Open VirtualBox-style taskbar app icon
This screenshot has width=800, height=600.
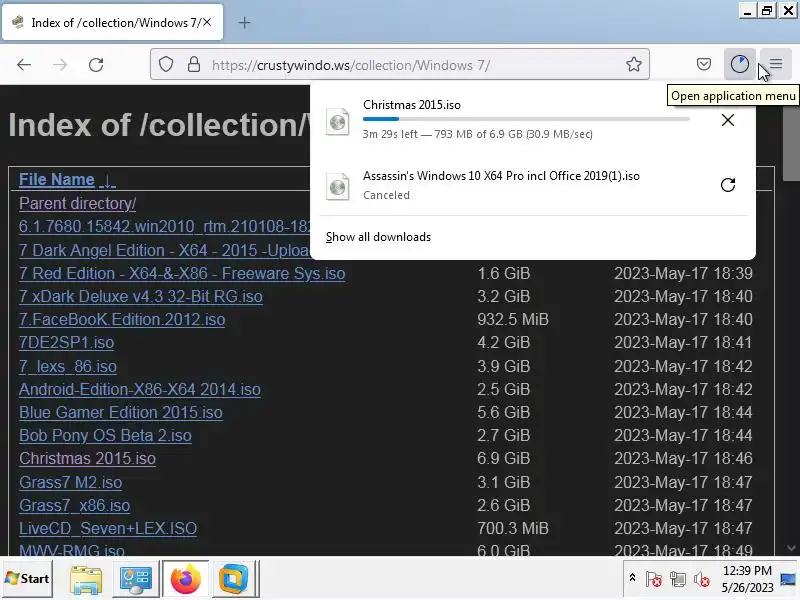[x=233, y=579]
